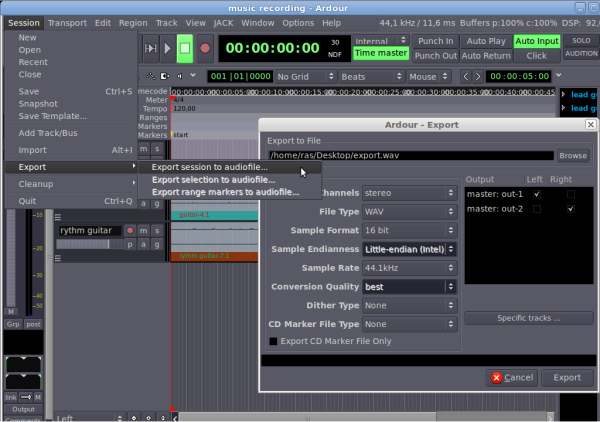Open the Mouse zoom focus dropdown
This screenshot has width=600, height=422.
(429, 77)
